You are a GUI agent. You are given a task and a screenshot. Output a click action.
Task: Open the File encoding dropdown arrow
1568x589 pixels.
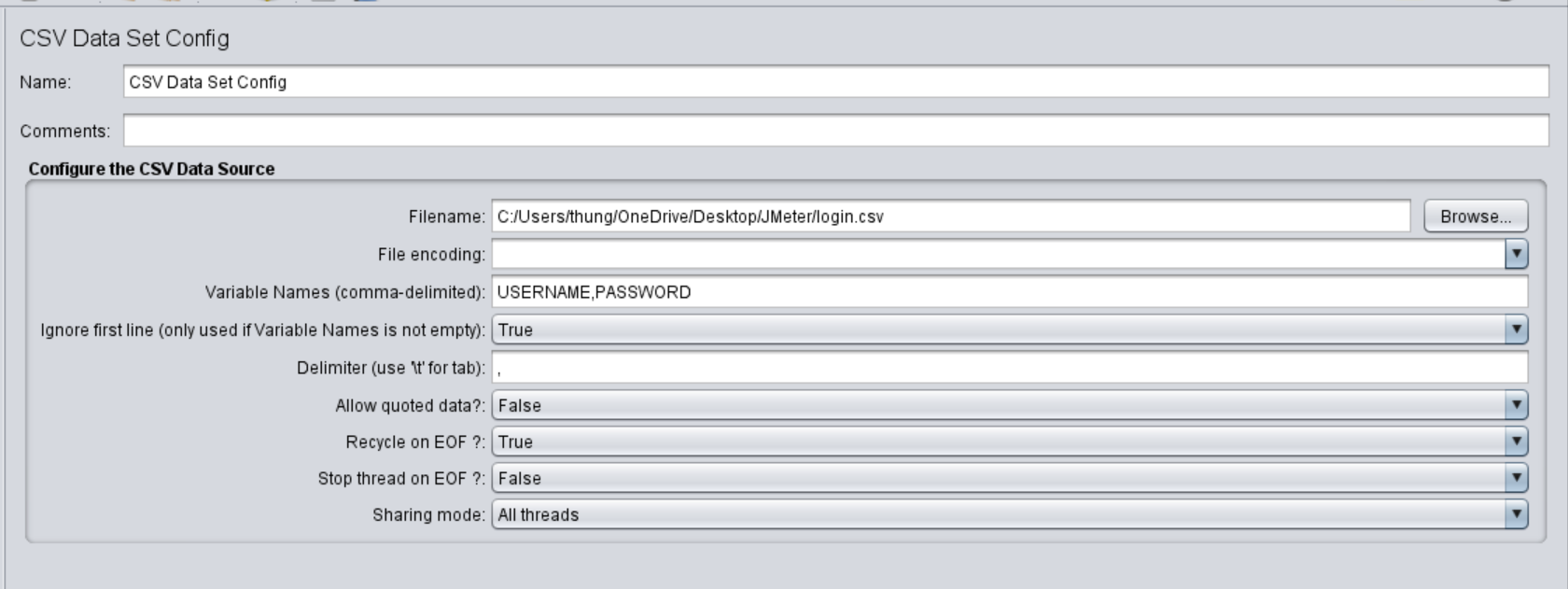pos(1516,254)
